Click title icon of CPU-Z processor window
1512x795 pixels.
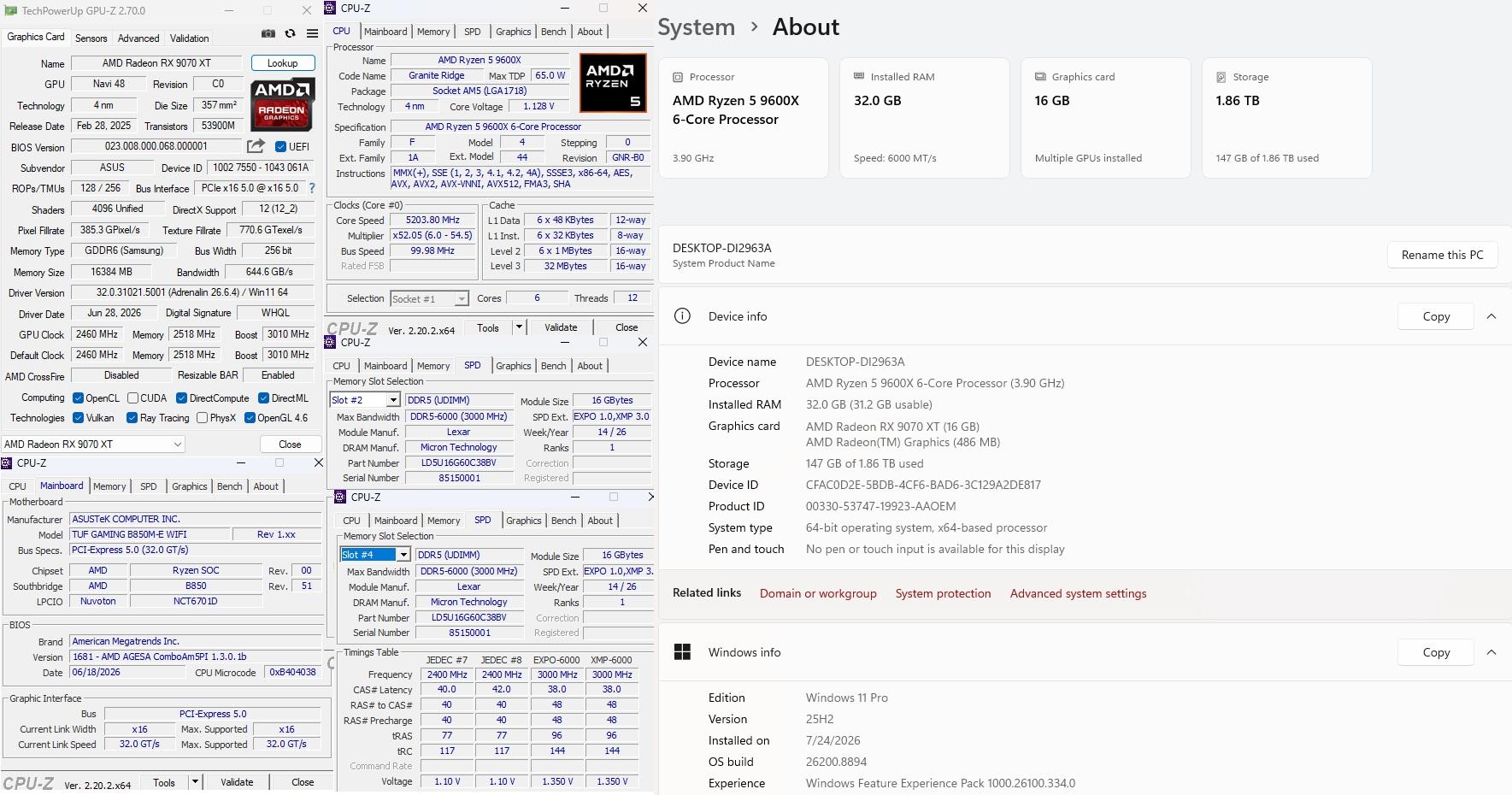pos(331,8)
